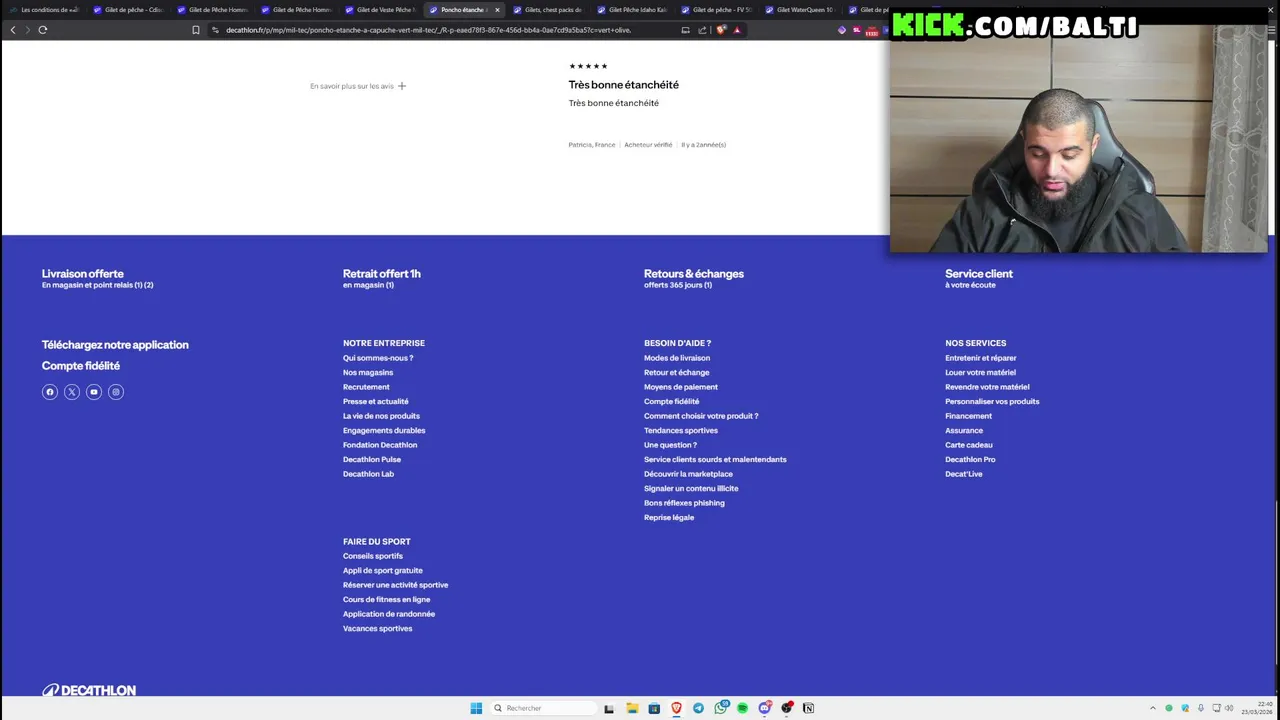1280x720 pixels.
Task: Click the Brave Shields lion icon
Action: 721,30
